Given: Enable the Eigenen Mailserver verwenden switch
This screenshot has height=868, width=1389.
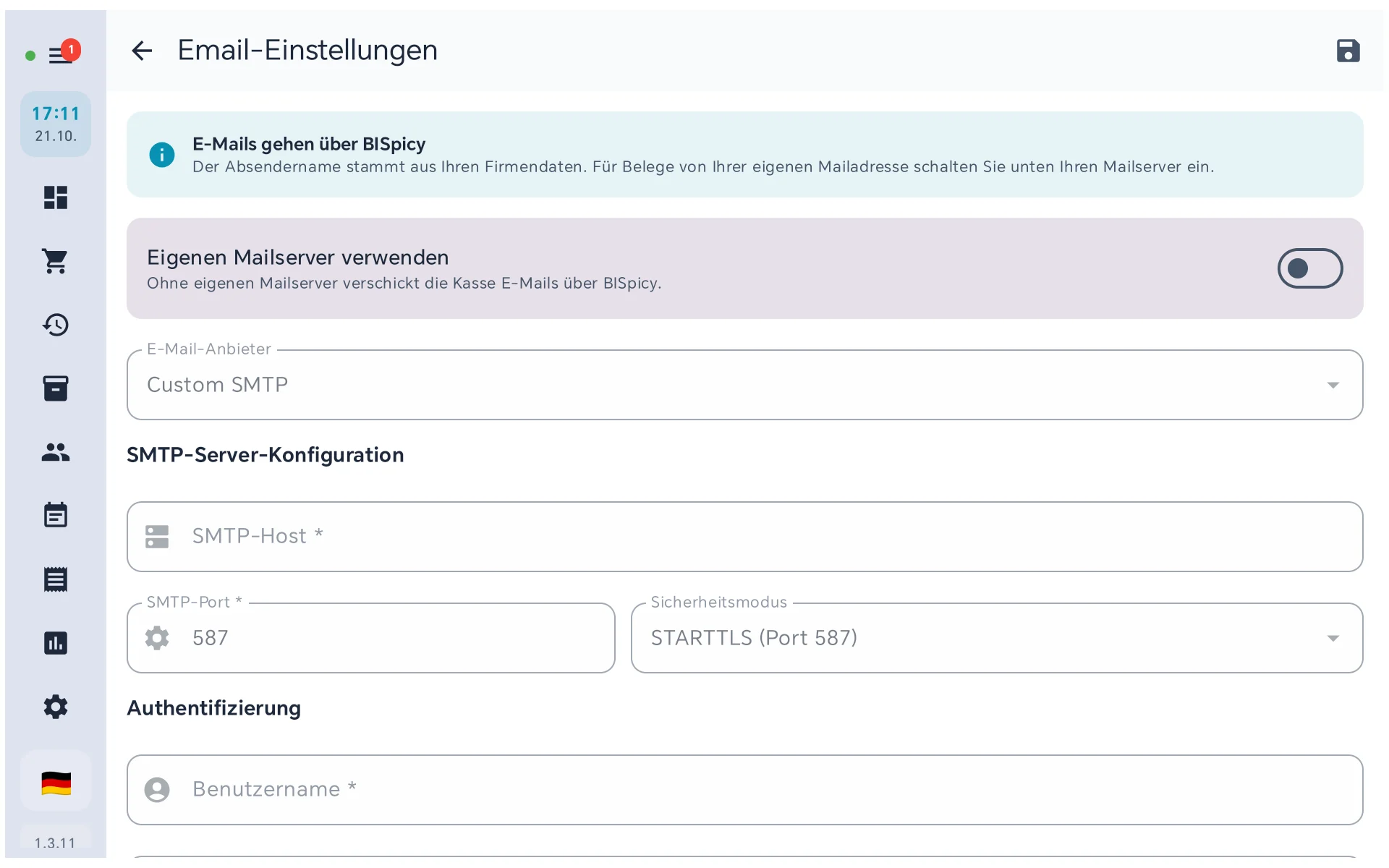Looking at the screenshot, I should click(x=1309, y=268).
